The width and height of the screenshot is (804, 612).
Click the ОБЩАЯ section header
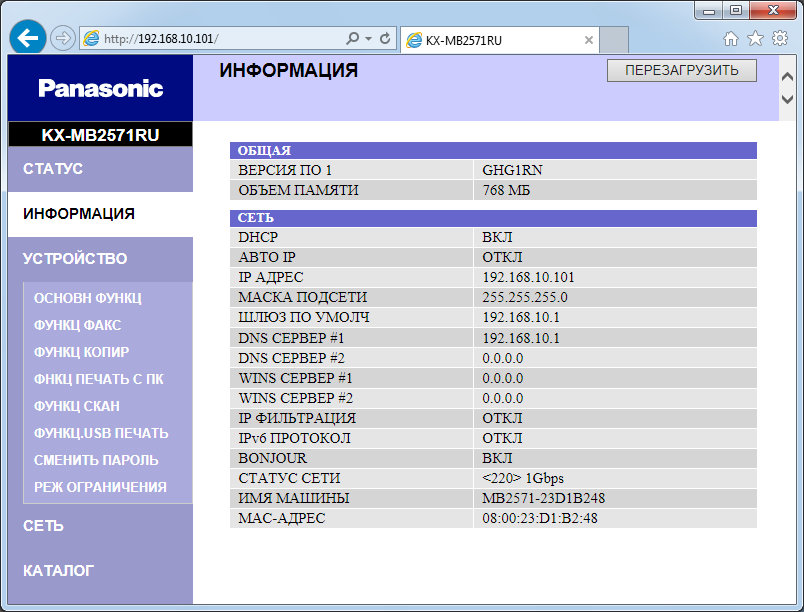click(x=493, y=150)
